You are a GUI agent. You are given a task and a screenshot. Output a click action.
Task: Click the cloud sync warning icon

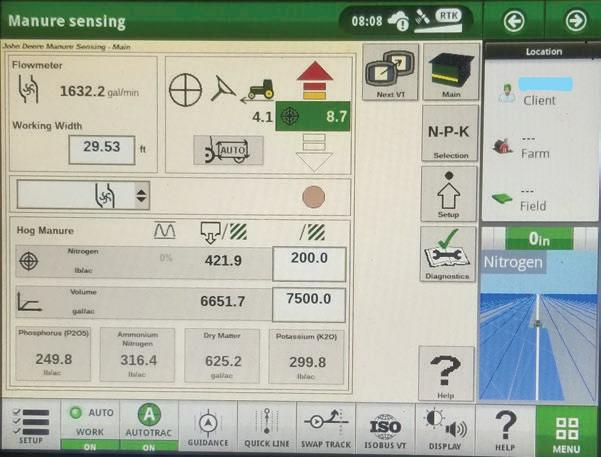point(398,20)
